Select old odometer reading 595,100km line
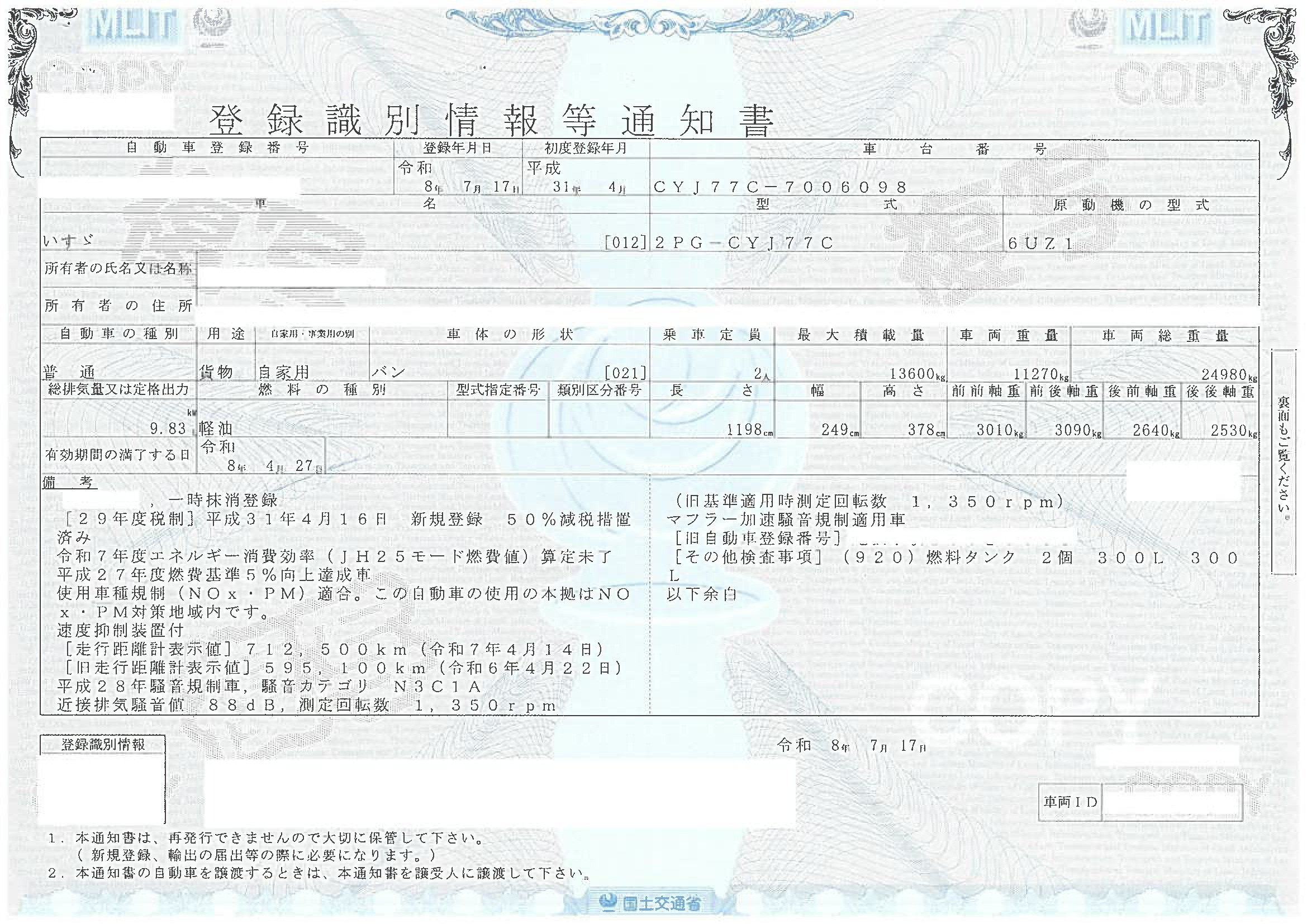The width and height of the screenshot is (1307, 924). click(343, 668)
